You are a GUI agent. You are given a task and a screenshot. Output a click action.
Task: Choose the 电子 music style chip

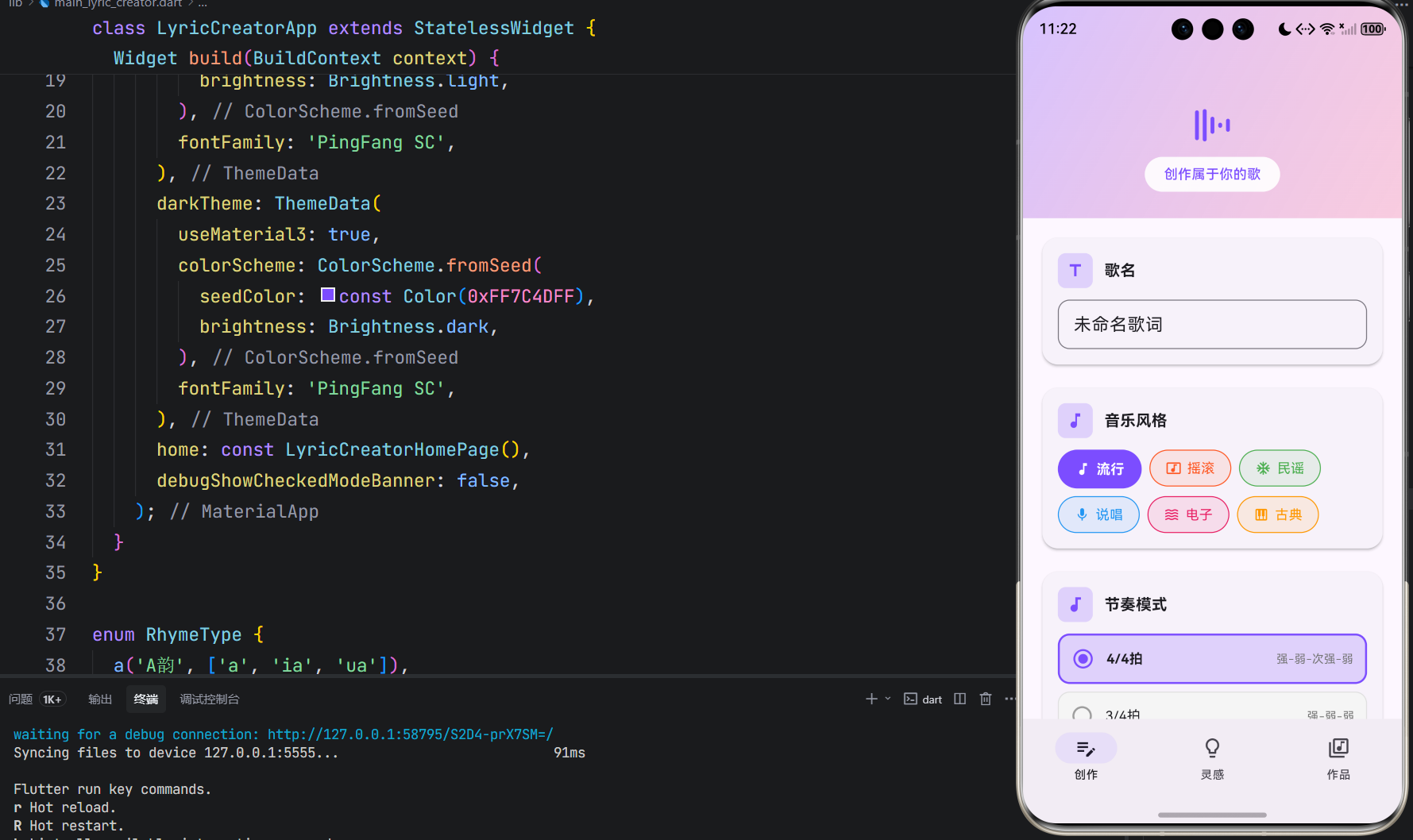[x=1188, y=514]
